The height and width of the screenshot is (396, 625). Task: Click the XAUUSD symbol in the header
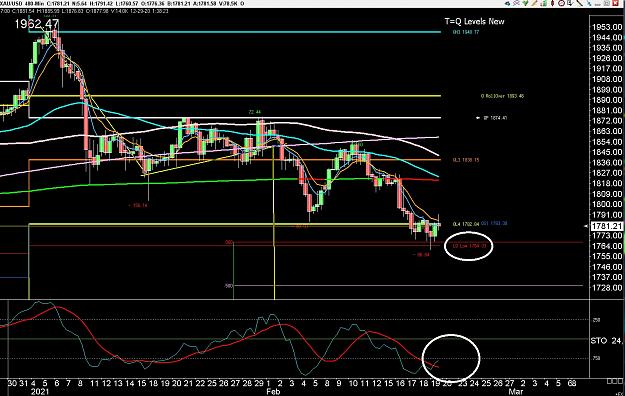click(x=11, y=4)
